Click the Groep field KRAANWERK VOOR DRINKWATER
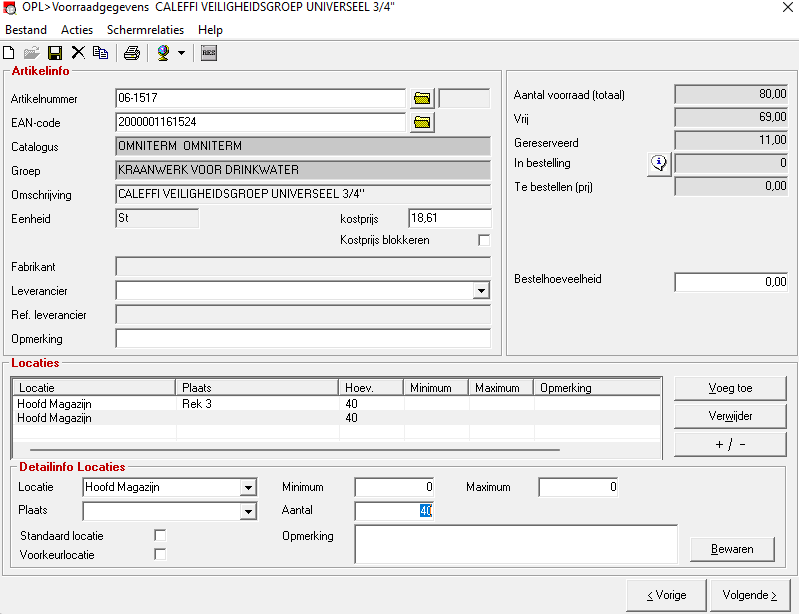 click(303, 170)
